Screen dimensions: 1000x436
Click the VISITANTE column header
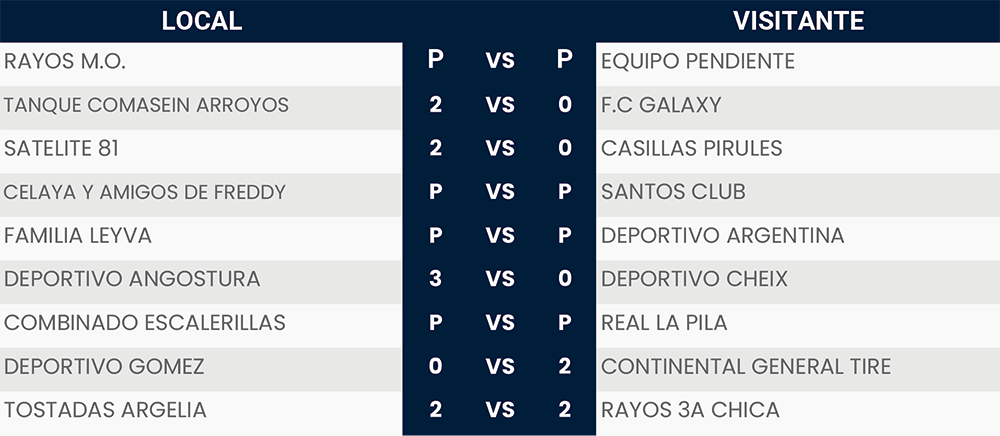[798, 20]
